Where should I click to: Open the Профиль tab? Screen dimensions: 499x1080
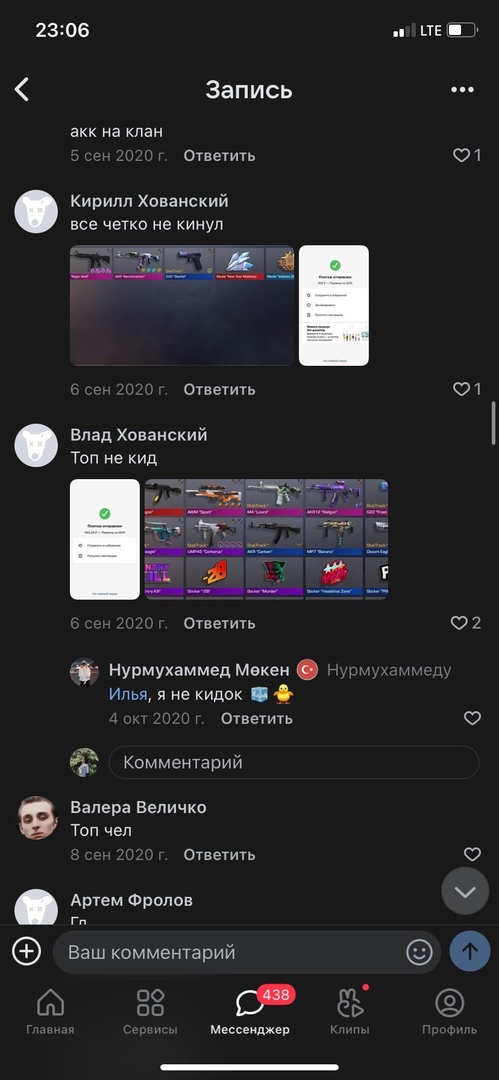tap(449, 1012)
